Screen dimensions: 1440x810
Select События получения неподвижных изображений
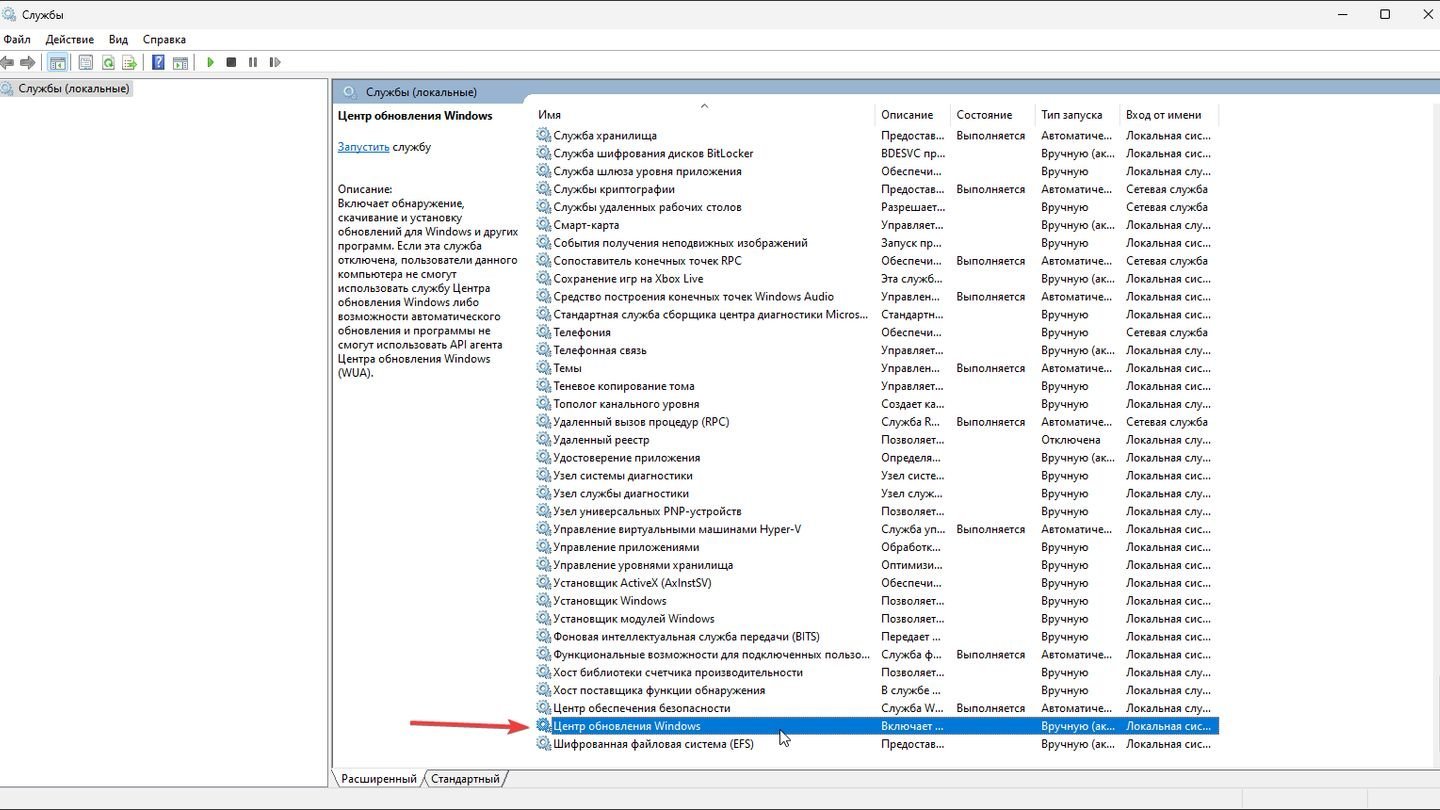877,243
